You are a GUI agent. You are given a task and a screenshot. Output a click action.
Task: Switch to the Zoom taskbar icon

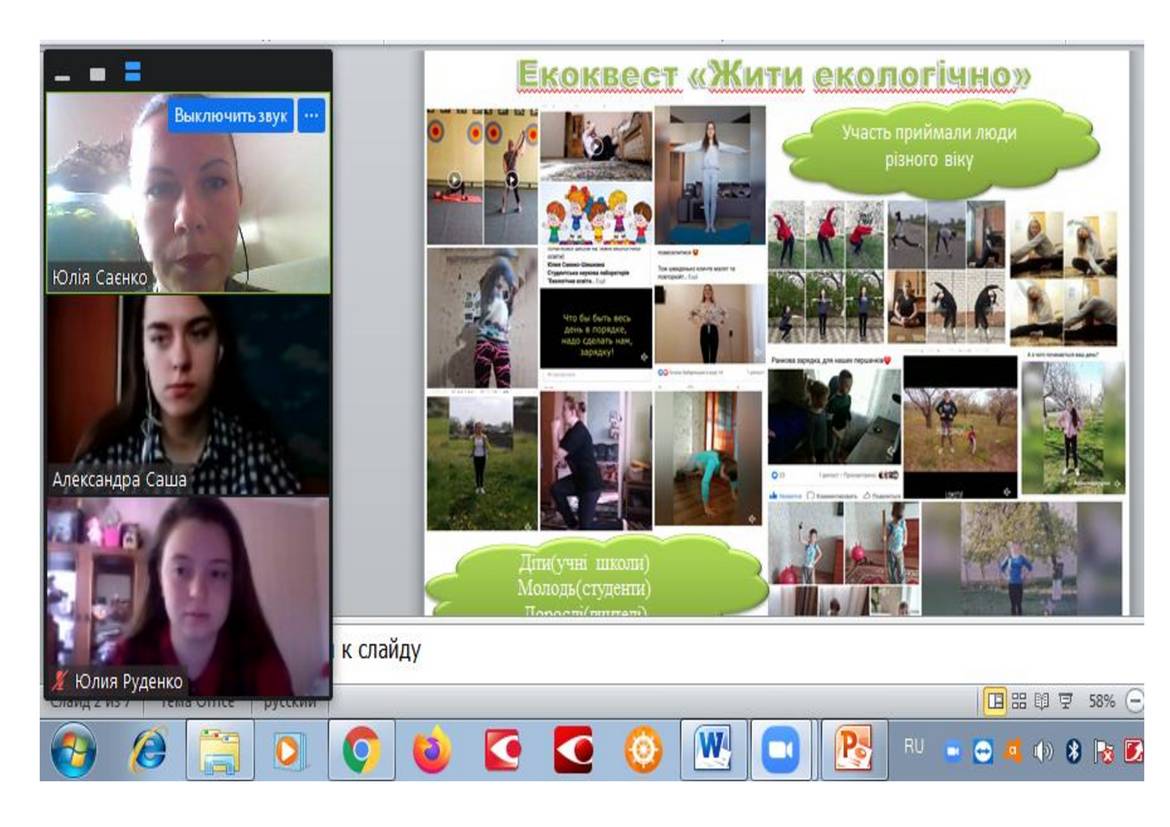click(x=788, y=751)
